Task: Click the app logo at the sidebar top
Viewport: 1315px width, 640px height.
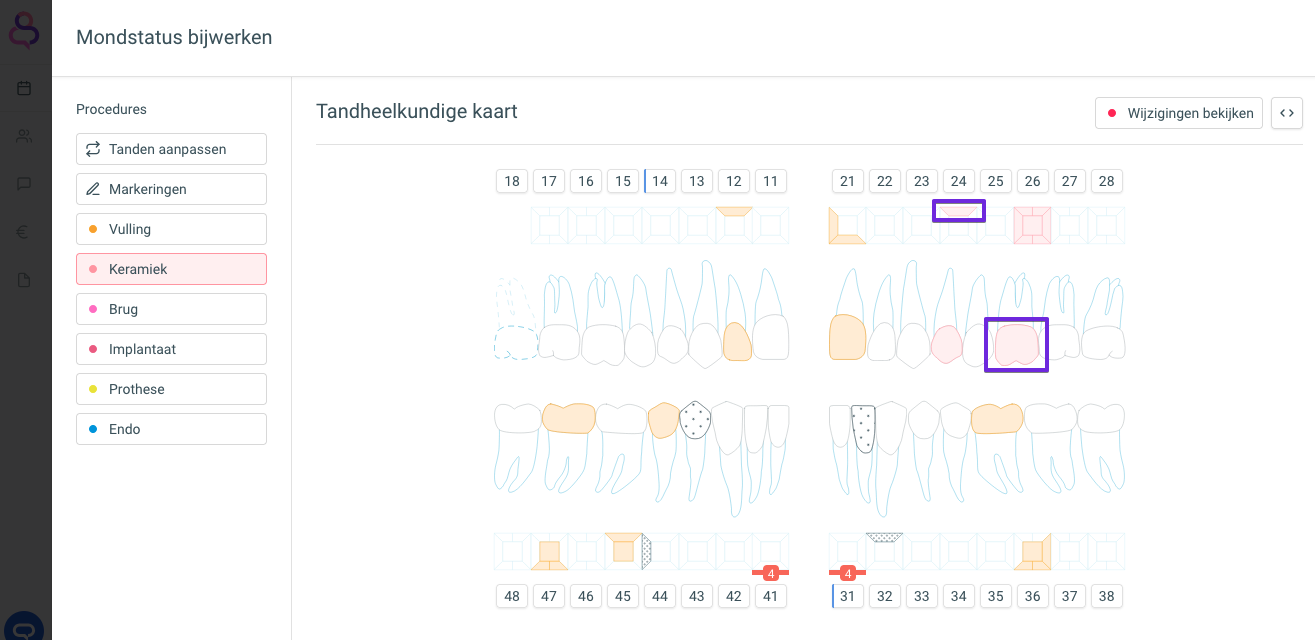Action: [x=24, y=30]
